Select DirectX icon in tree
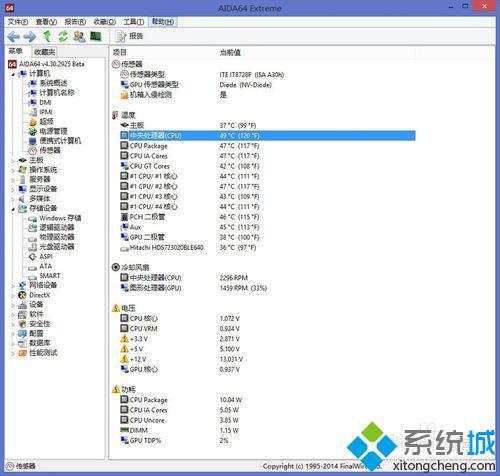The image size is (500, 476). tap(22, 295)
